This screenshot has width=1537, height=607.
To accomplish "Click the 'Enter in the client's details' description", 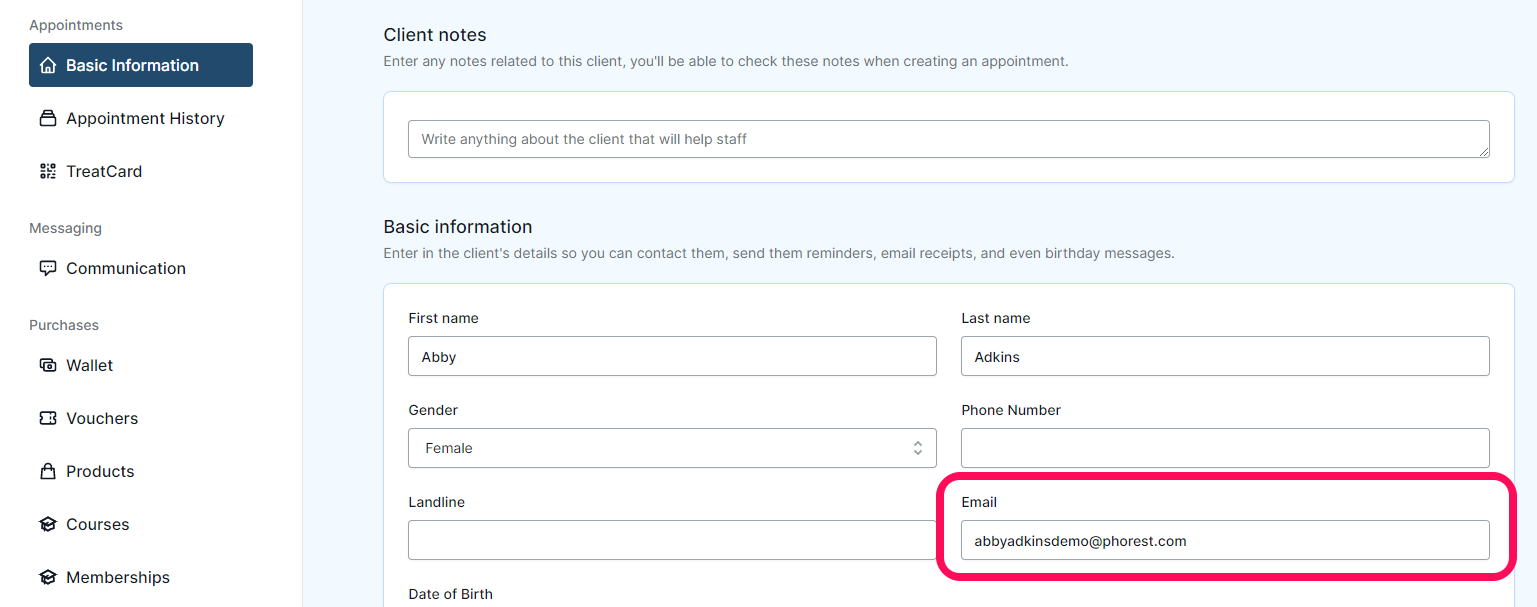I will (x=779, y=254).
